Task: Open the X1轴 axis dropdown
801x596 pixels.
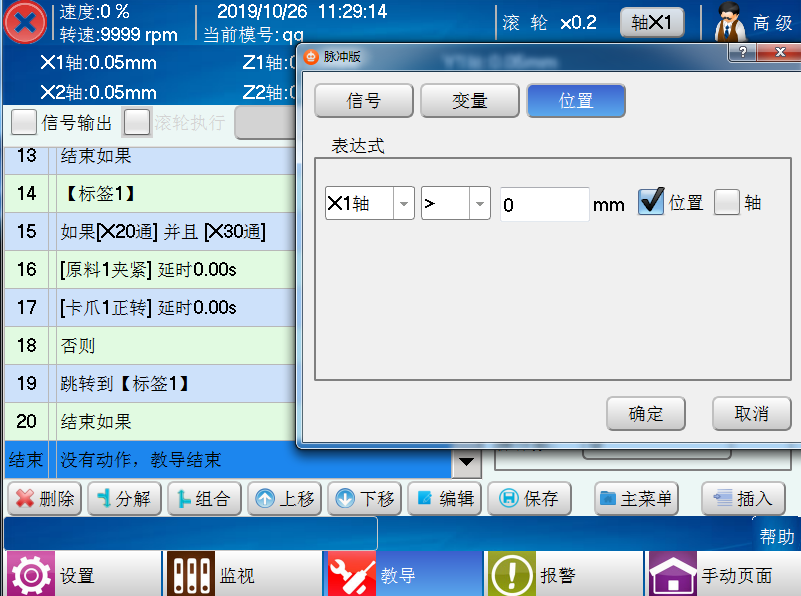Action: point(403,204)
